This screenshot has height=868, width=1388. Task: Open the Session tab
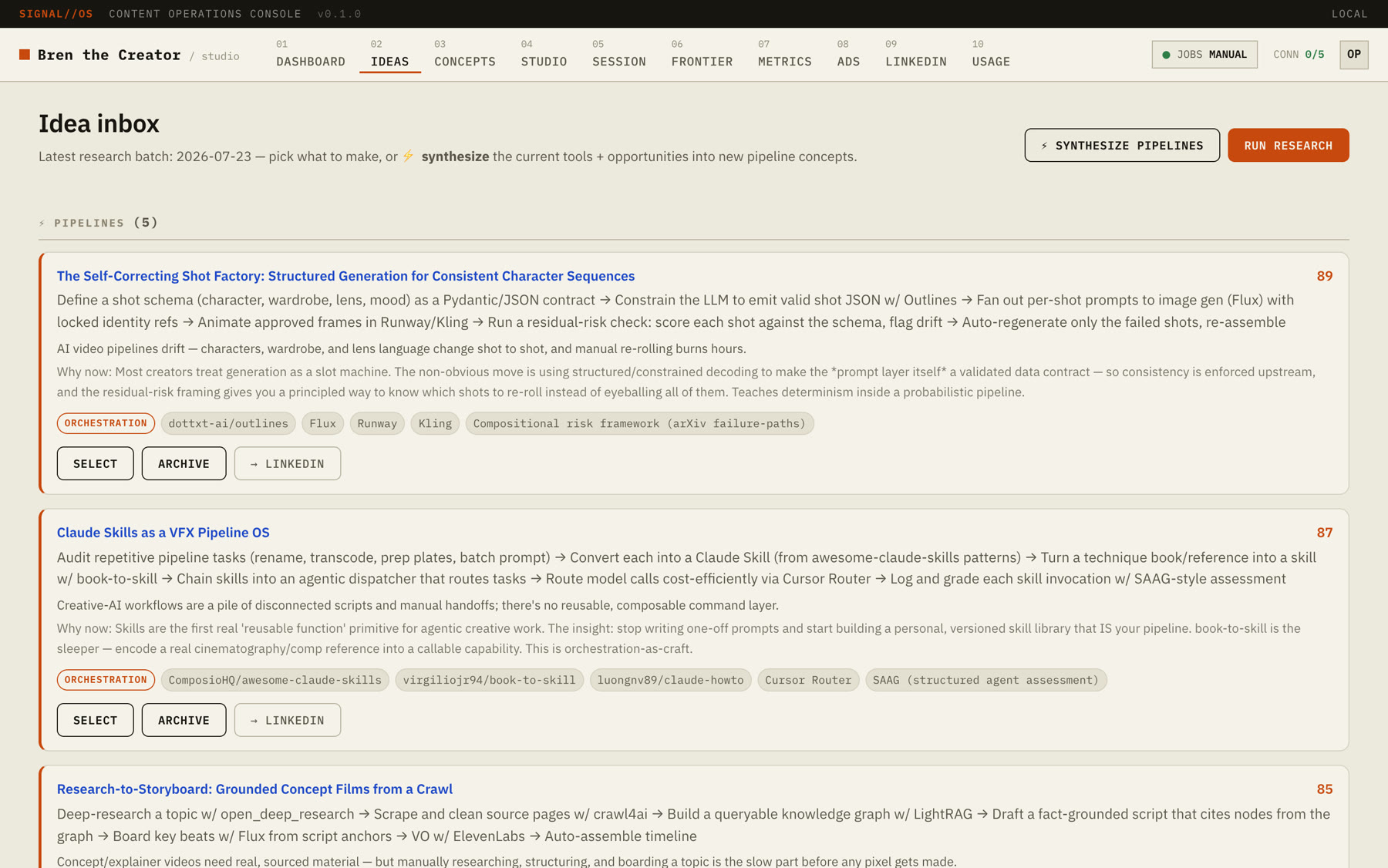tap(619, 54)
